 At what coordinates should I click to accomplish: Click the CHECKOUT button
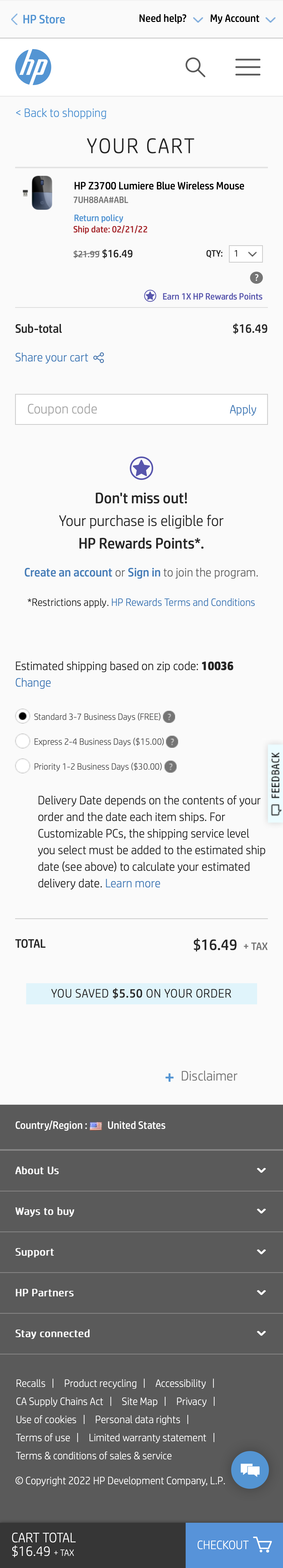click(234, 1544)
